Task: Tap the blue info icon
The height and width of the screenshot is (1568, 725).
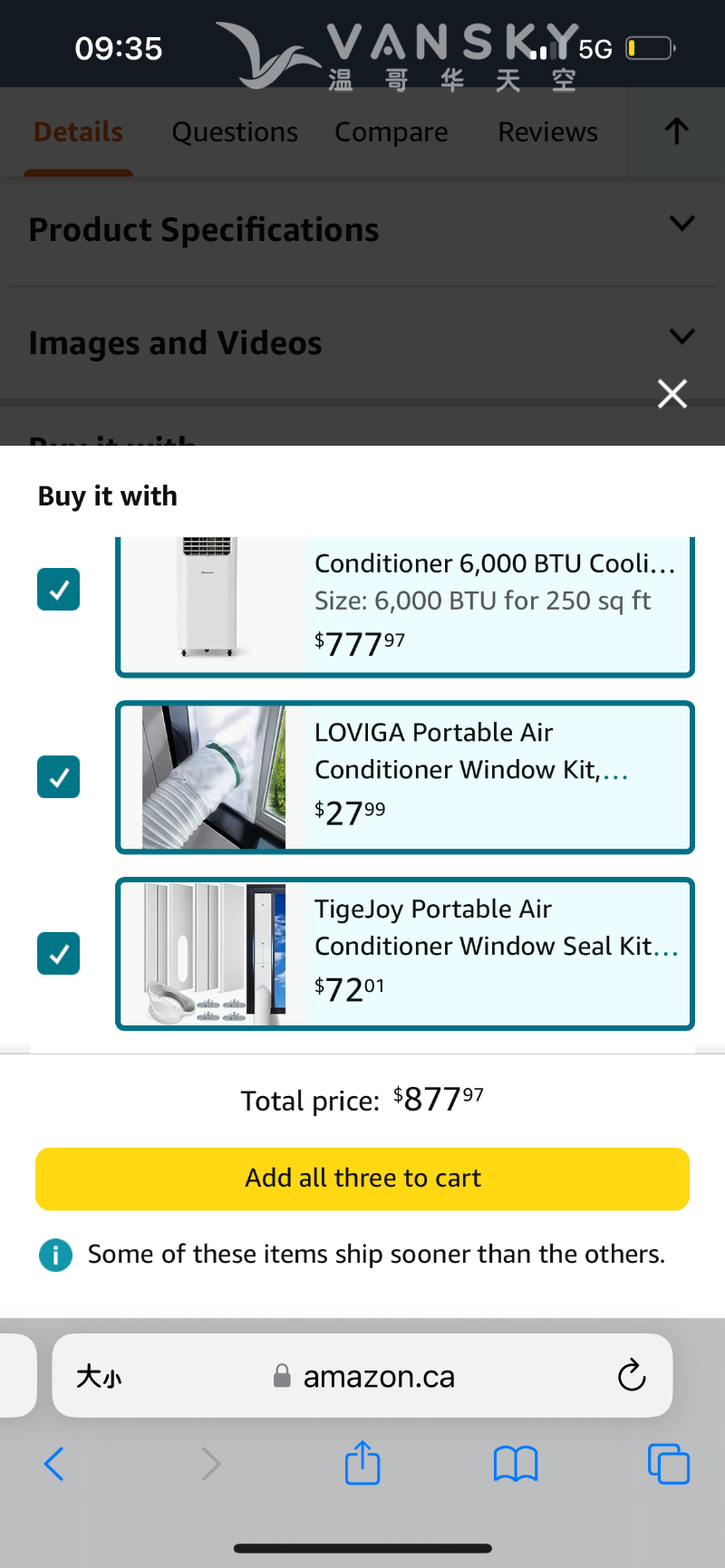Action: (x=56, y=1255)
